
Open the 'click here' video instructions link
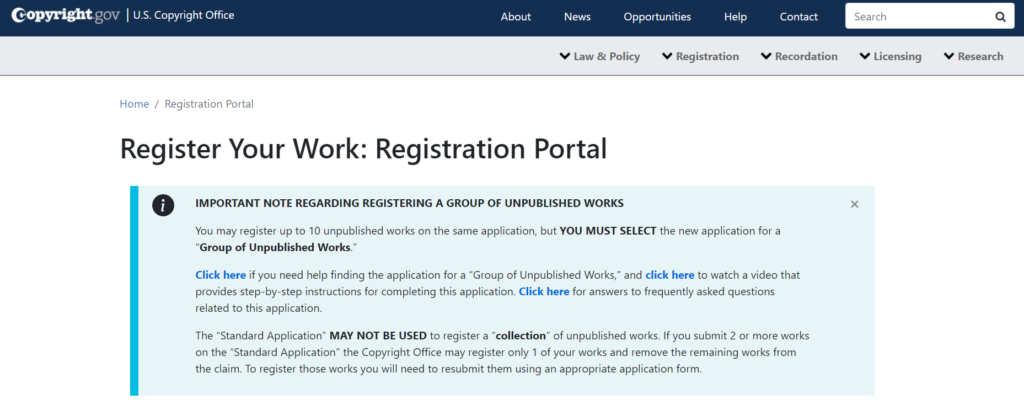tap(670, 275)
